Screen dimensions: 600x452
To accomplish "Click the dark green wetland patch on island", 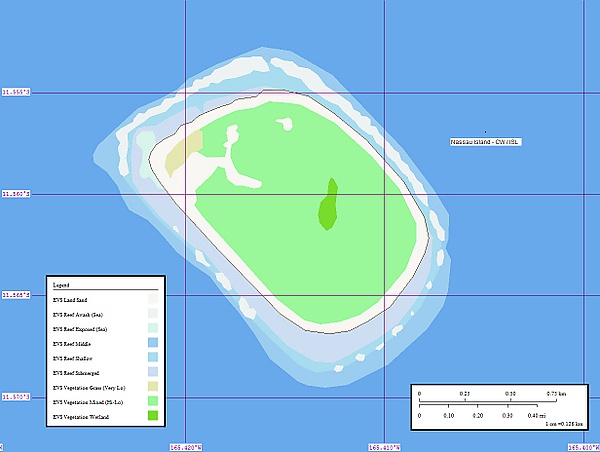I will (x=328, y=205).
